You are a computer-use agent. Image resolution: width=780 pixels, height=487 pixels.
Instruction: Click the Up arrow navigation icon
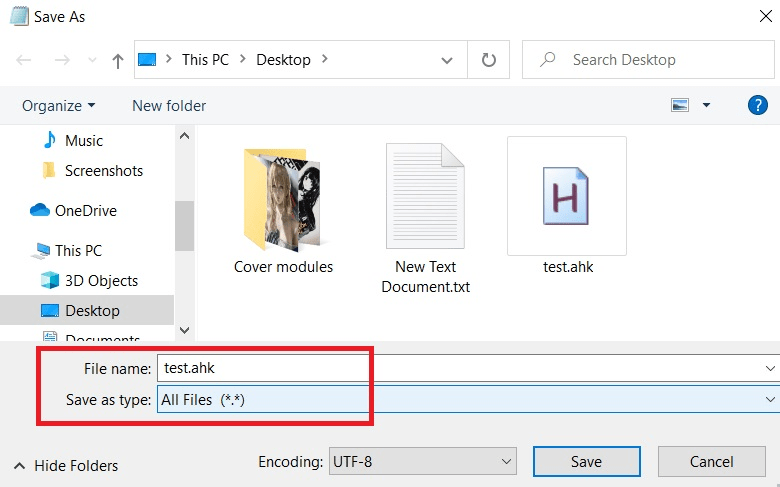[x=118, y=61]
